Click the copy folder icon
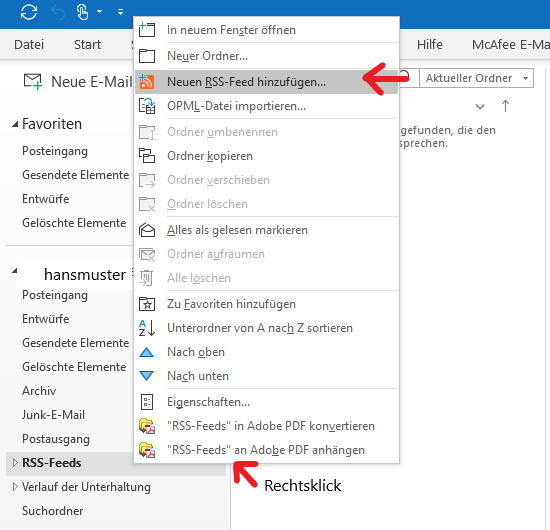 pyautogui.click(x=147, y=156)
